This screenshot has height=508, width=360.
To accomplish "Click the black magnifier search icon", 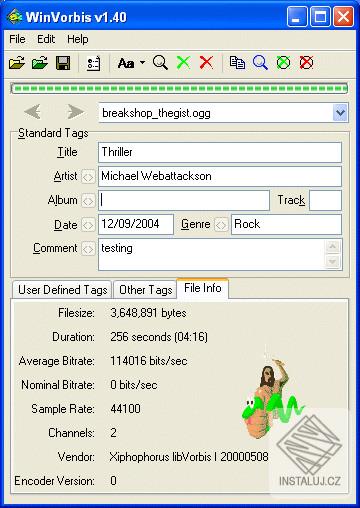I will click(x=160, y=63).
